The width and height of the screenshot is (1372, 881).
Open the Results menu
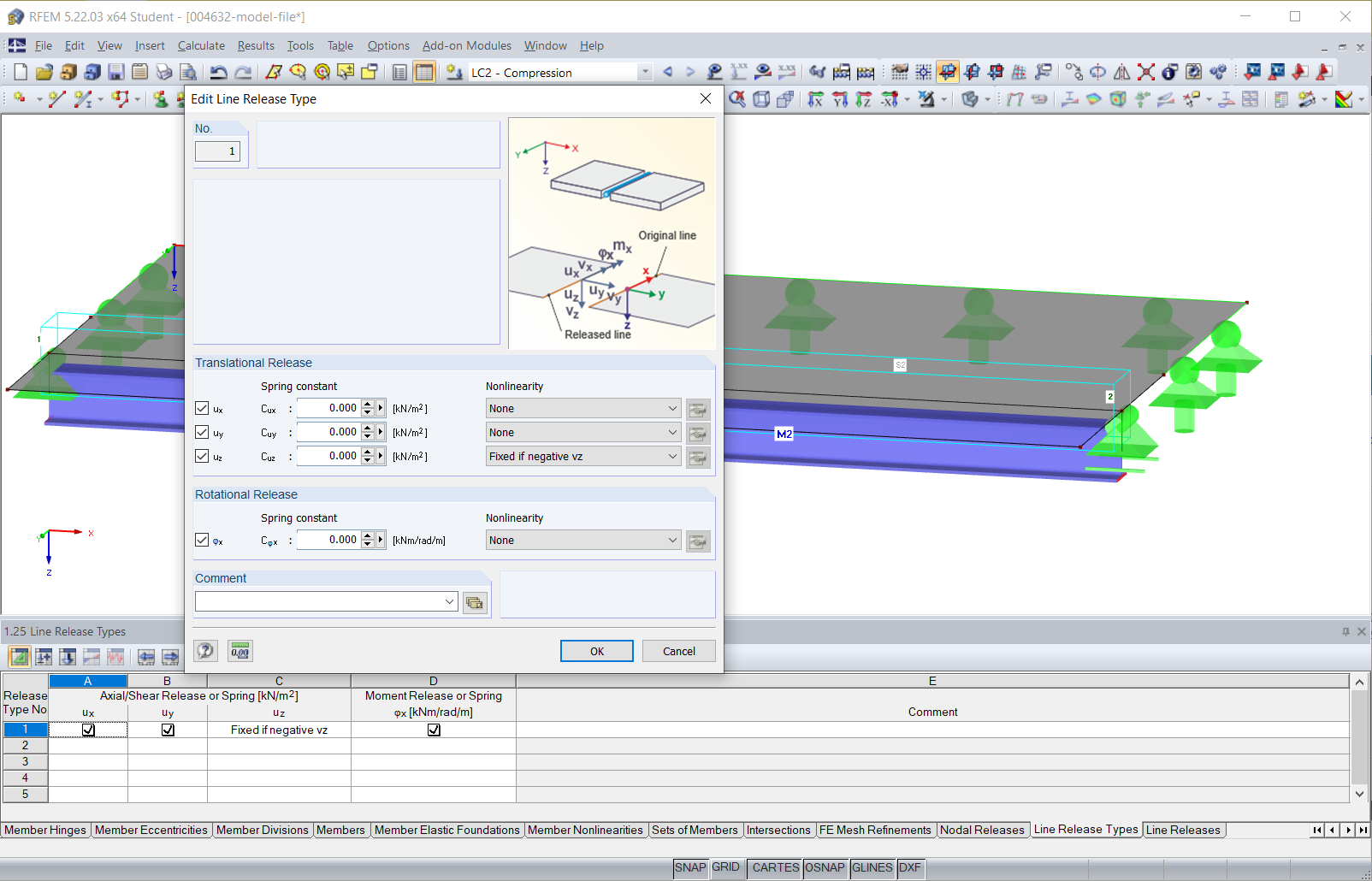256,45
